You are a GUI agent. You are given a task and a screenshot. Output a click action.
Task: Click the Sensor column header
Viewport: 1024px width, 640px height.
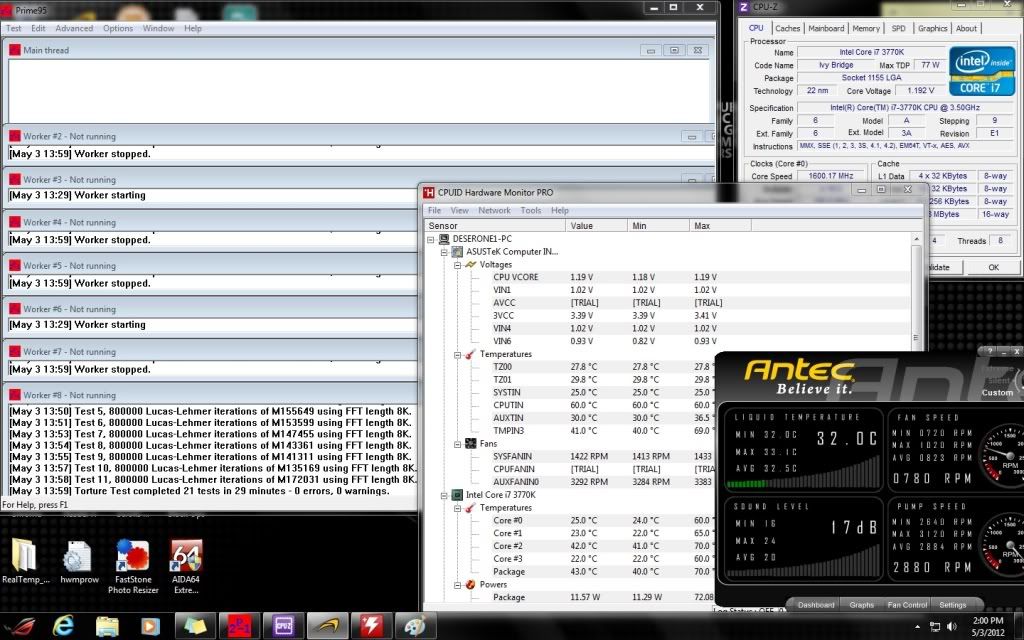pos(494,225)
